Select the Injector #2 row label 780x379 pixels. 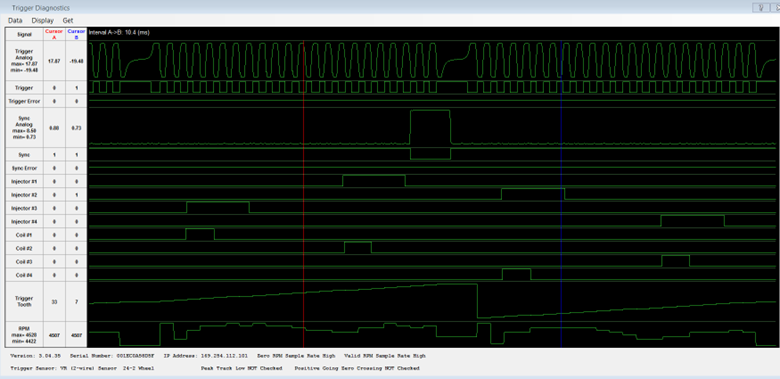pos(24,195)
